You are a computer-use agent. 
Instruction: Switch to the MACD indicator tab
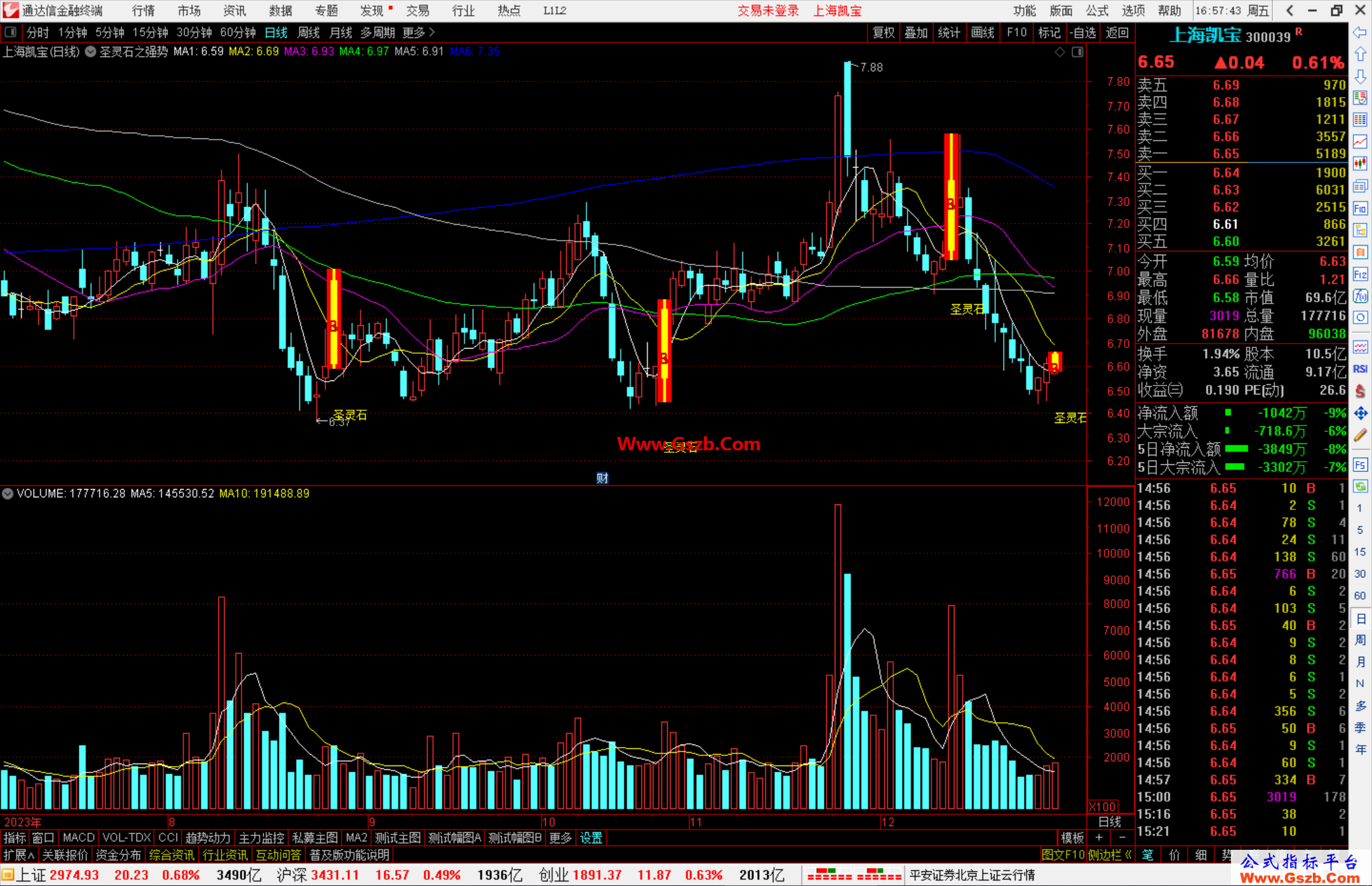coord(79,838)
